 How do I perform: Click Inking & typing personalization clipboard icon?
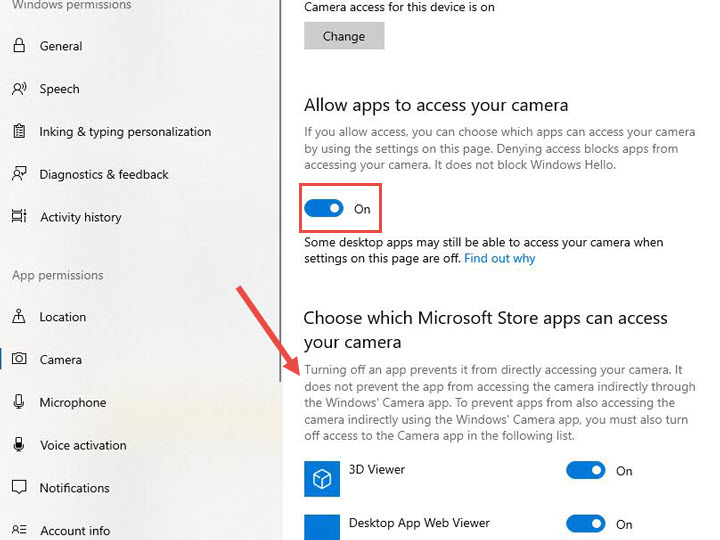19,132
